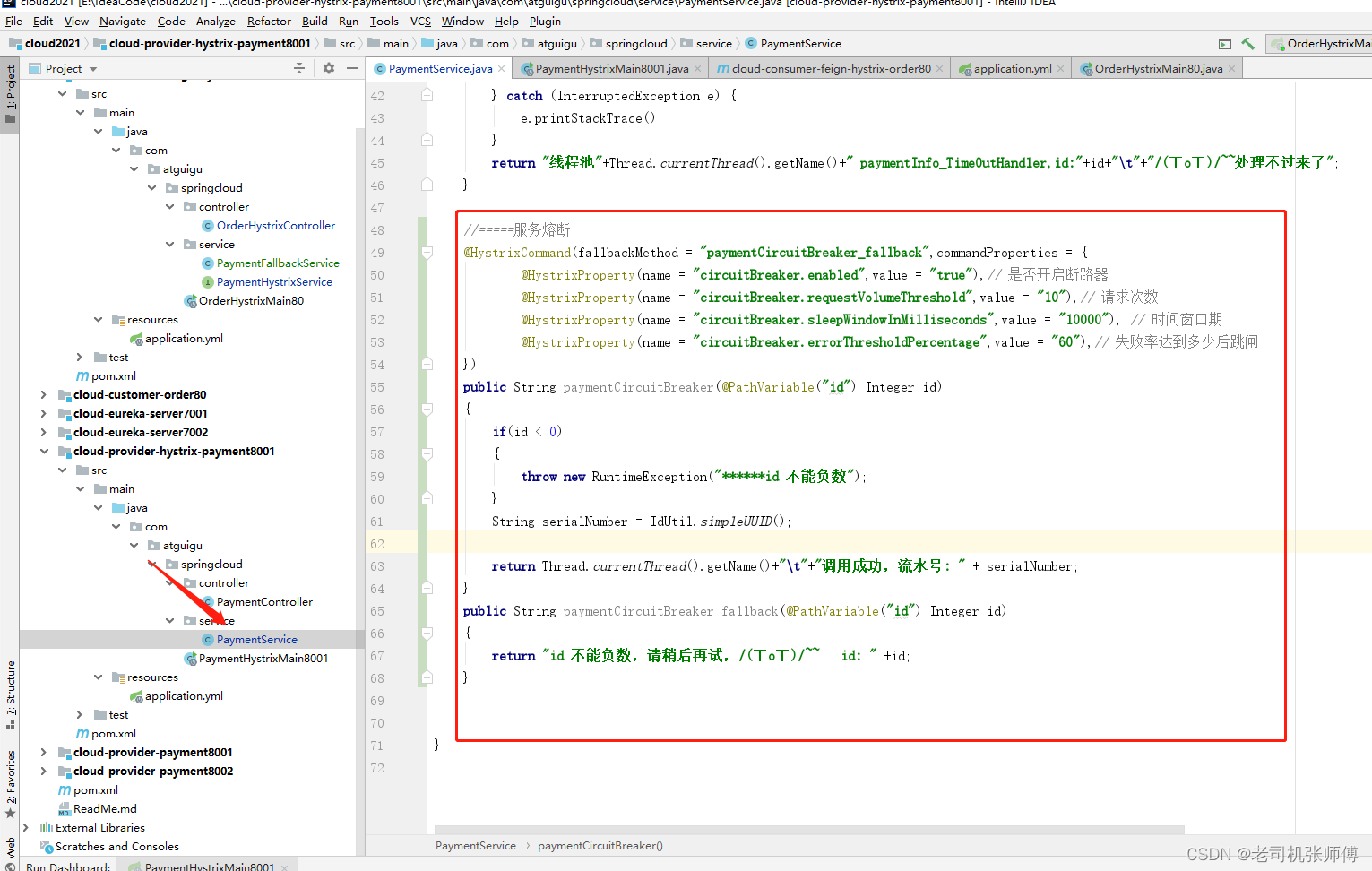This screenshot has width=1372, height=871.
Task: Switch to application.yml editor tab
Action: pyautogui.click(x=1013, y=69)
